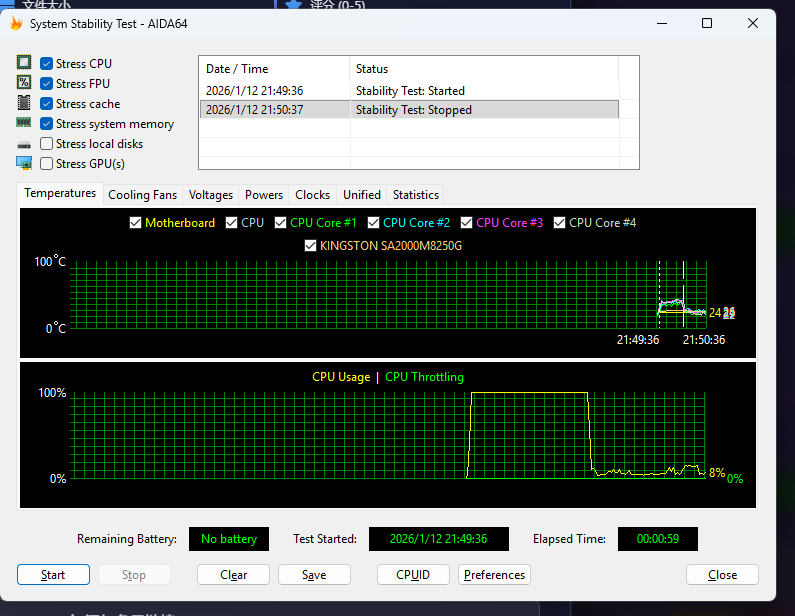The height and width of the screenshot is (616, 795).
Task: Click the CPU Throttling legend label
Action: [424, 377]
